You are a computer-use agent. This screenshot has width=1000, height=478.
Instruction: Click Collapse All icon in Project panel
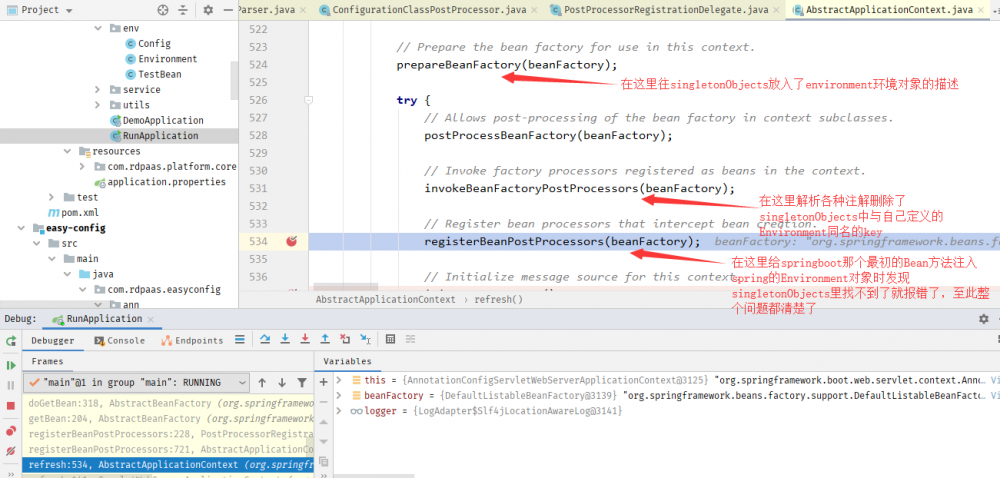click(183, 10)
